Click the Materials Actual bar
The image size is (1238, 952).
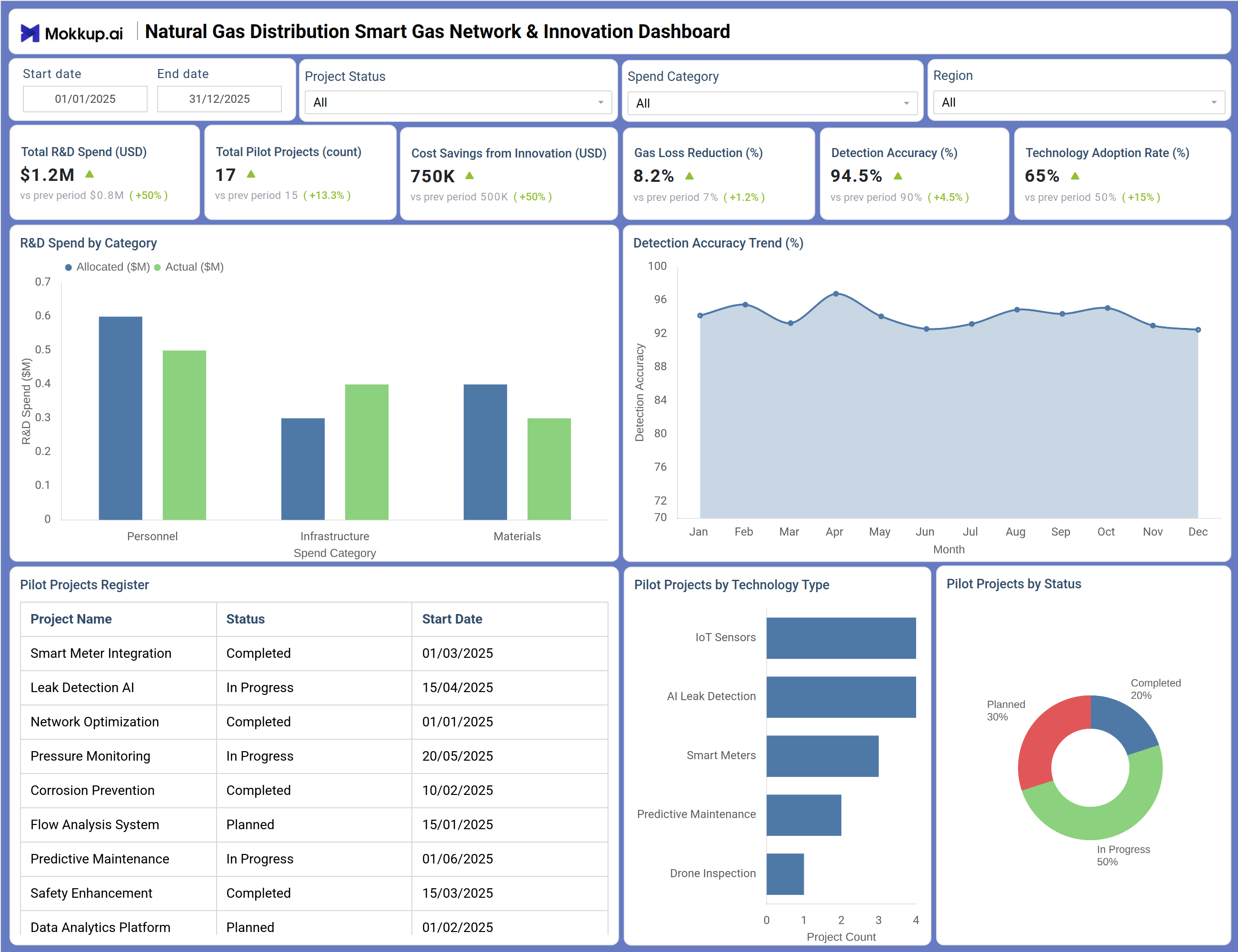click(549, 469)
